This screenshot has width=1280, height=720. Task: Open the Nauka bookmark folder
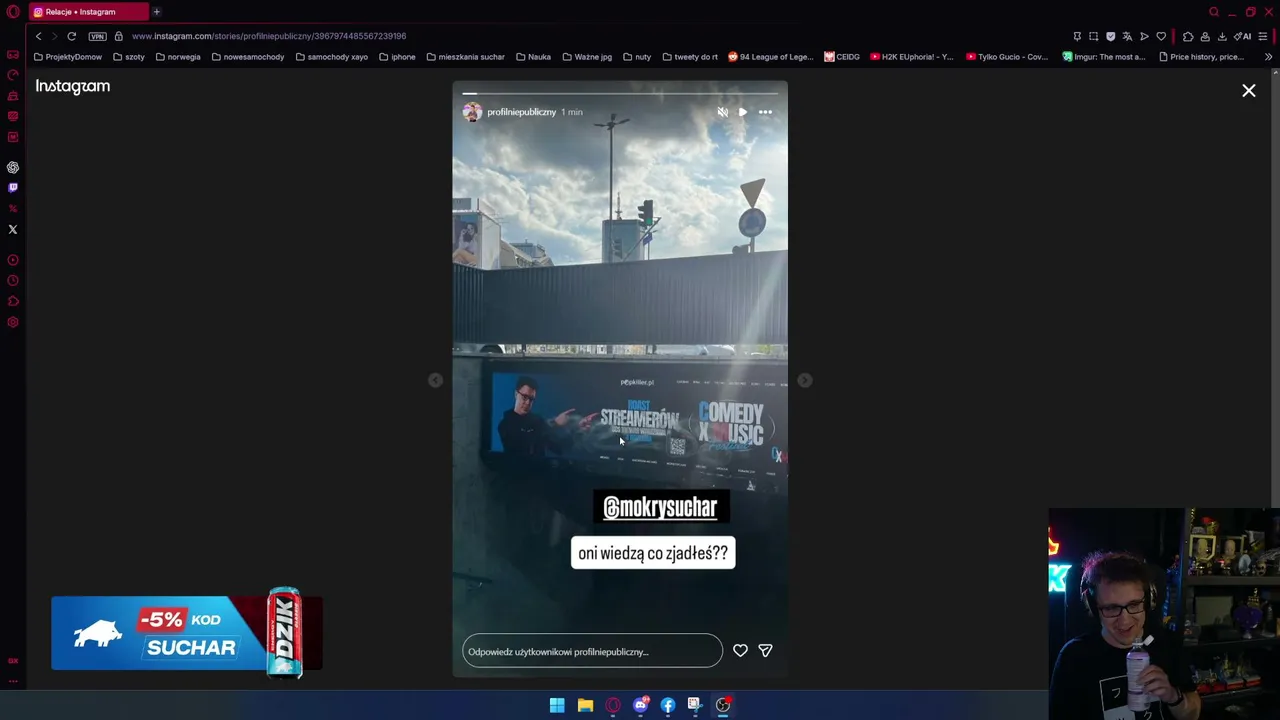(533, 57)
